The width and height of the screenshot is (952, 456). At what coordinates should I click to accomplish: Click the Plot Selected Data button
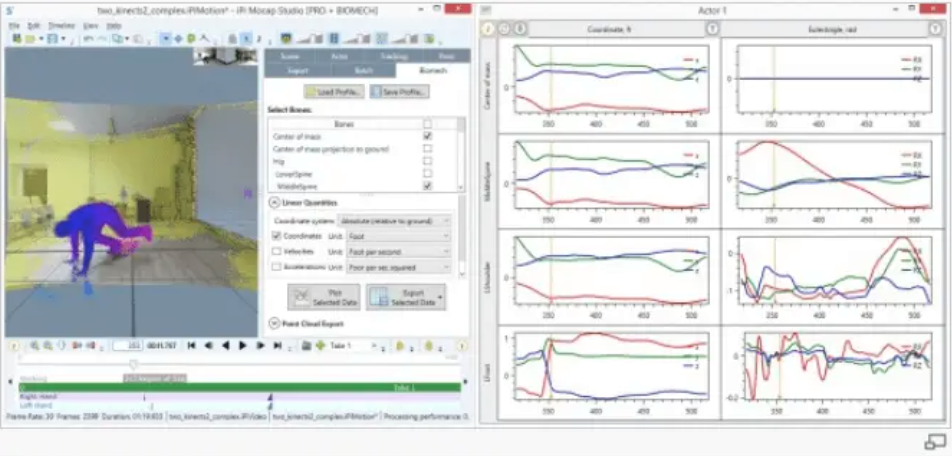(x=323, y=296)
